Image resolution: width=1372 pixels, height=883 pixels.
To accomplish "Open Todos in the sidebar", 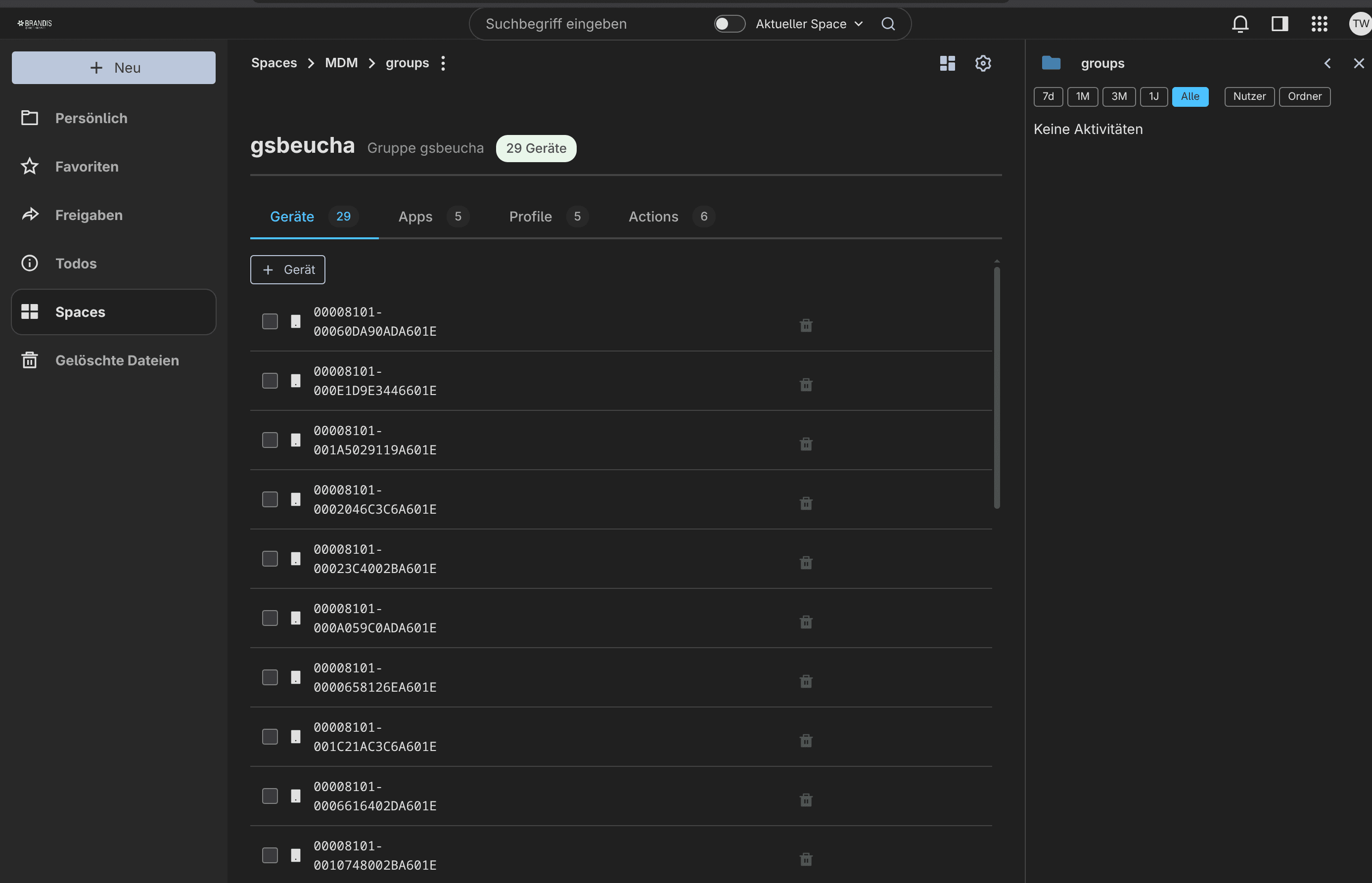I will coord(114,263).
